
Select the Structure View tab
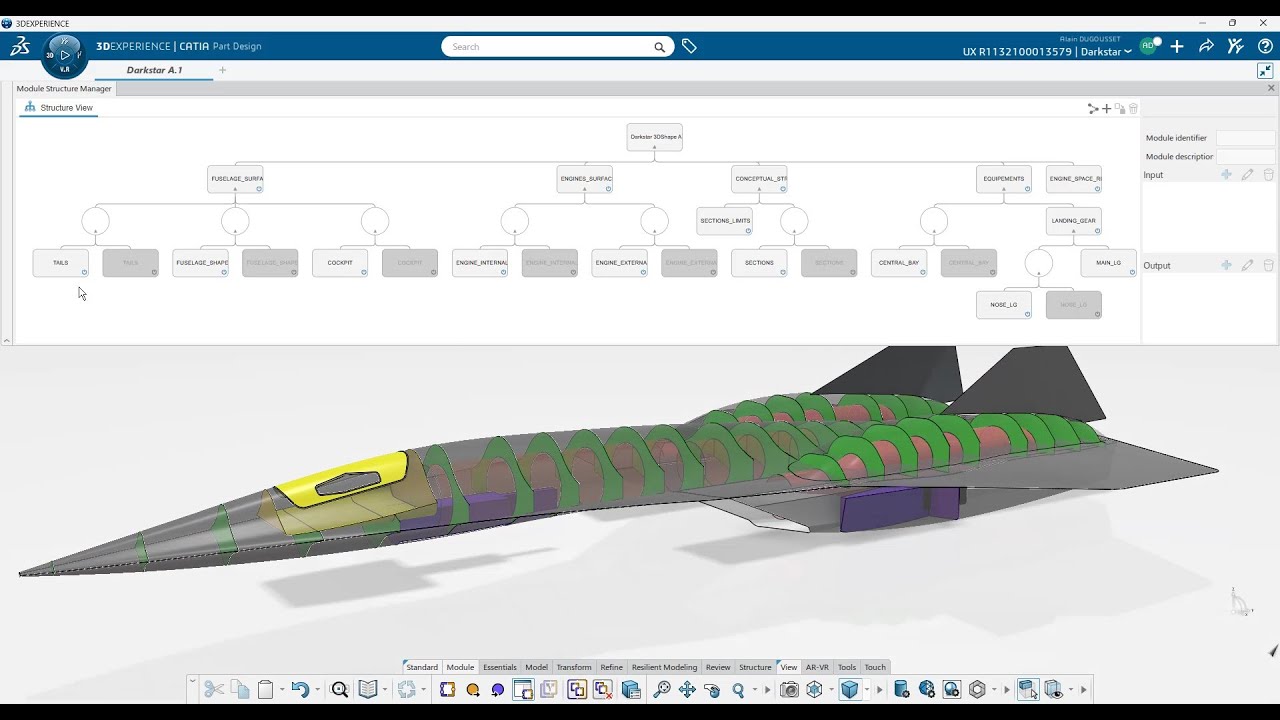(58, 107)
